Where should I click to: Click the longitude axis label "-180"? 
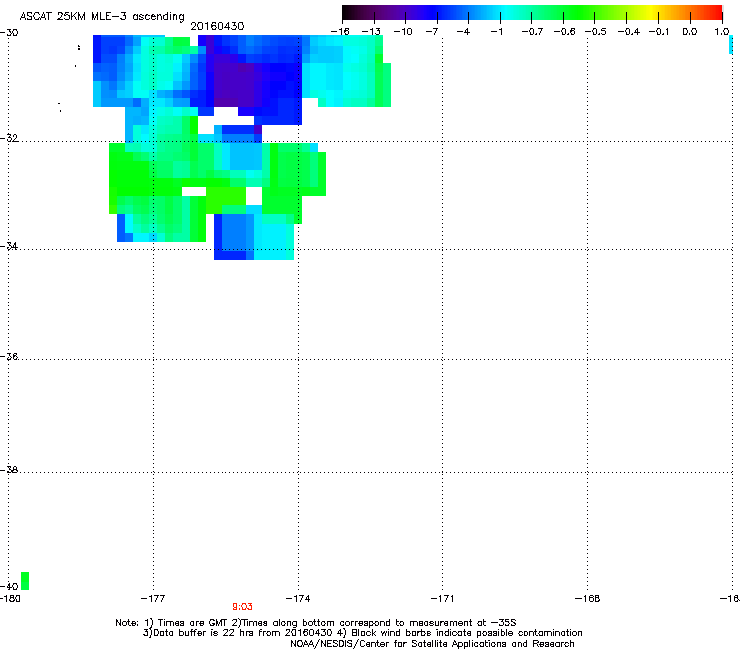click(x=10, y=599)
